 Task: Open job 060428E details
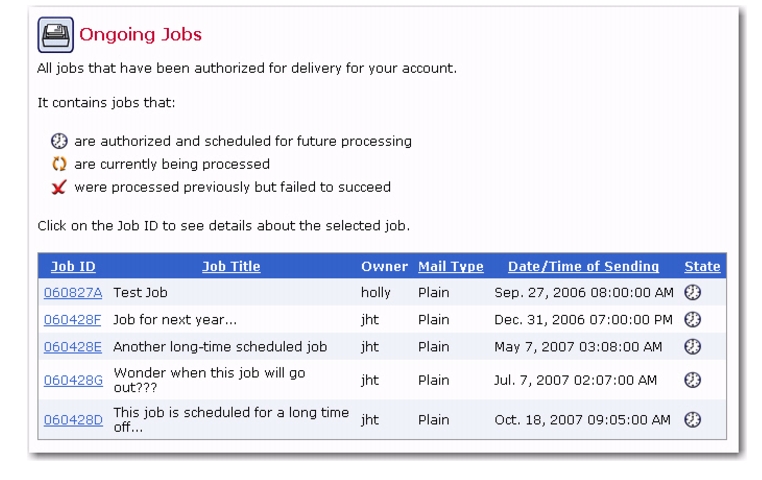(72, 347)
